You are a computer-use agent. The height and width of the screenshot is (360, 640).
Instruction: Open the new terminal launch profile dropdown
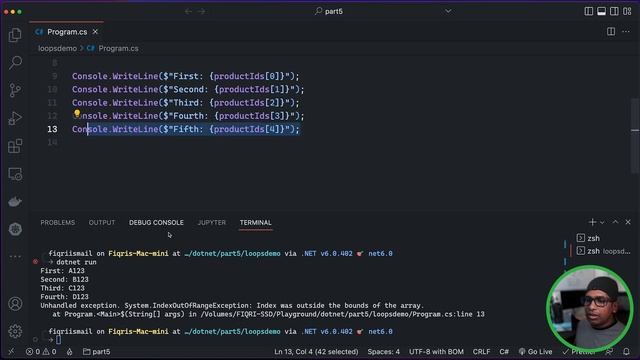click(602, 222)
